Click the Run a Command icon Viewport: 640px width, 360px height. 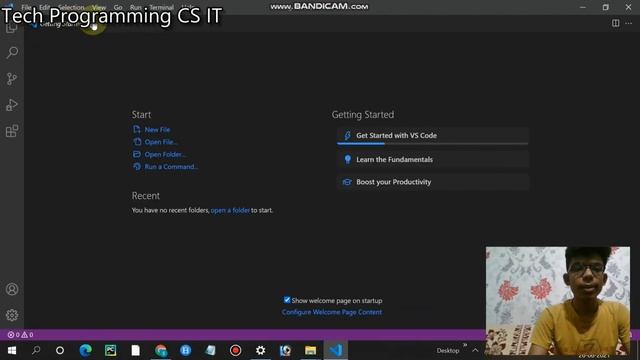pos(137,167)
